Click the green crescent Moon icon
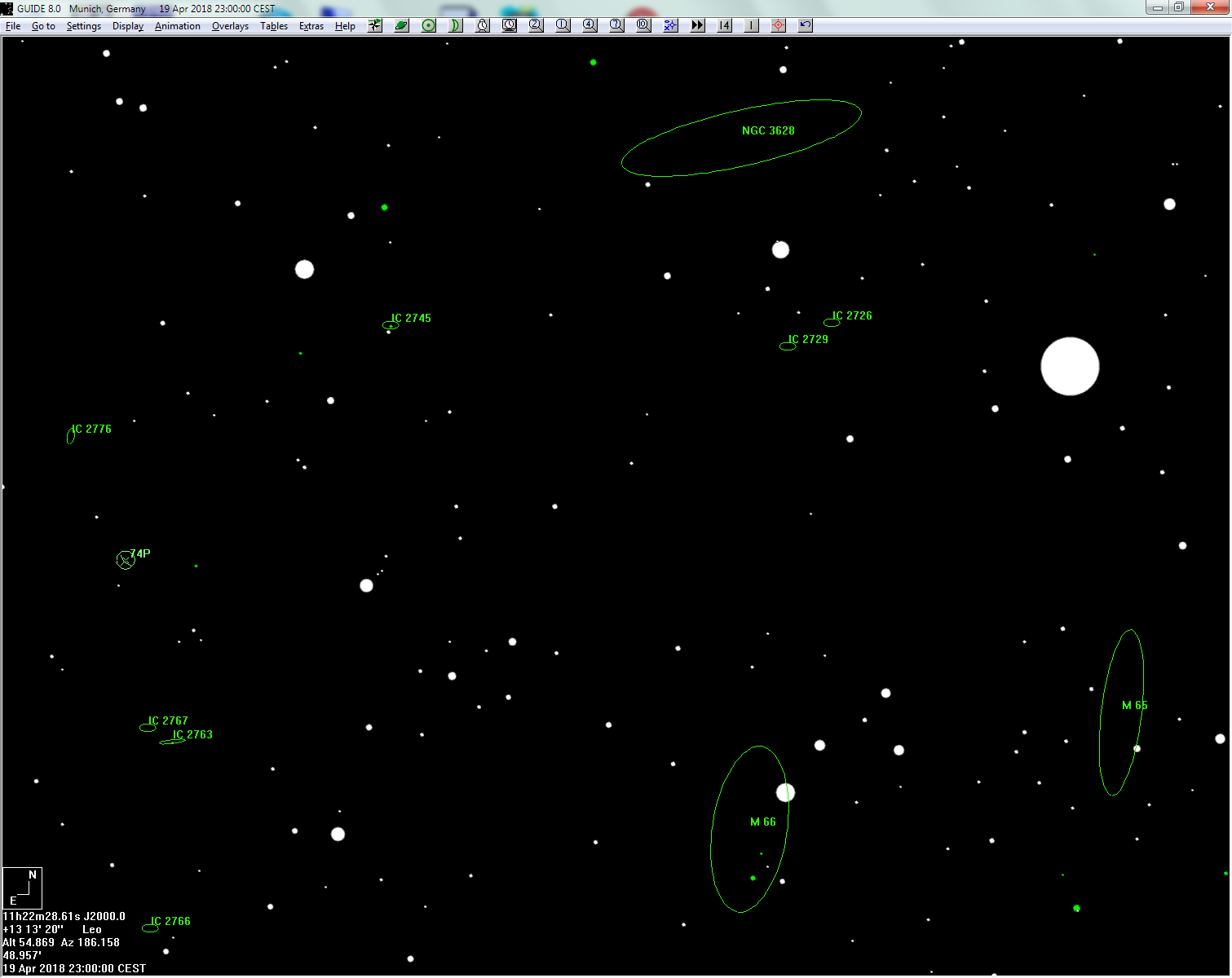This screenshot has height=978, width=1232. 456,25
